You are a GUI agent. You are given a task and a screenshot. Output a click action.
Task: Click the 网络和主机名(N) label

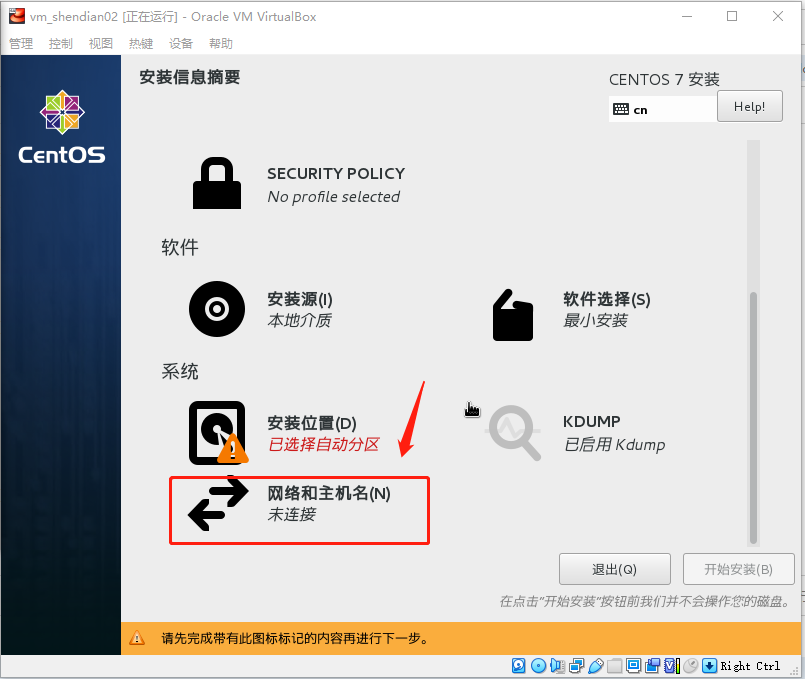click(x=329, y=493)
